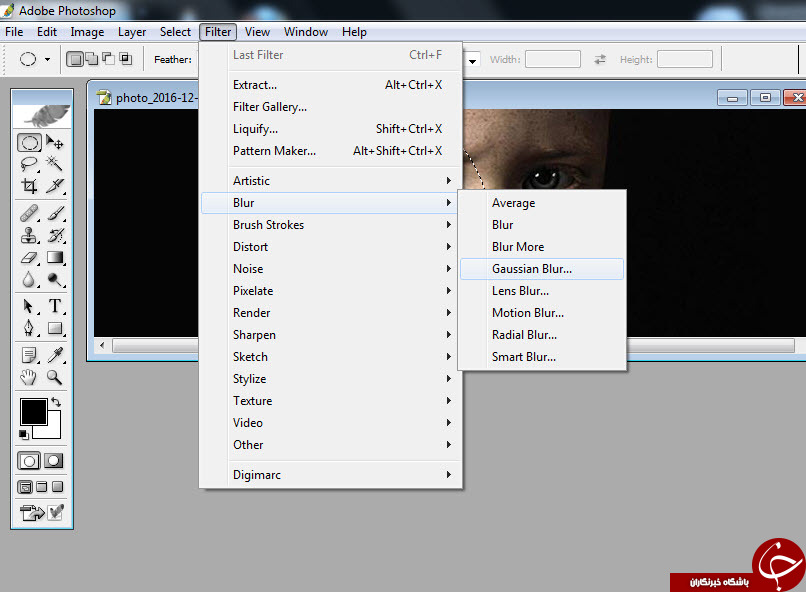This screenshot has height=592, width=806.
Task: Select the Lasso tool
Action: (x=29, y=164)
